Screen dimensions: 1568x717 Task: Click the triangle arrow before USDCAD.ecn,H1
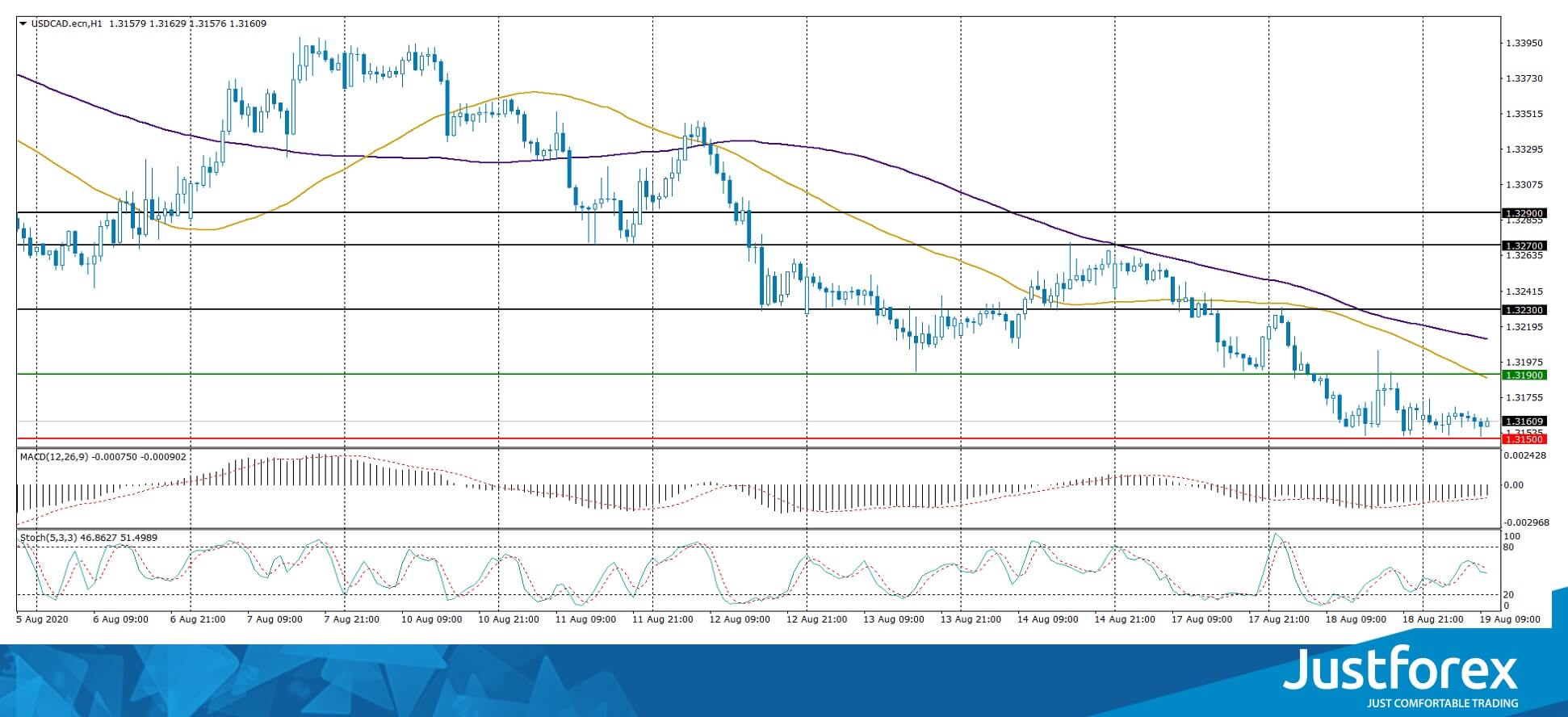pos(23,23)
